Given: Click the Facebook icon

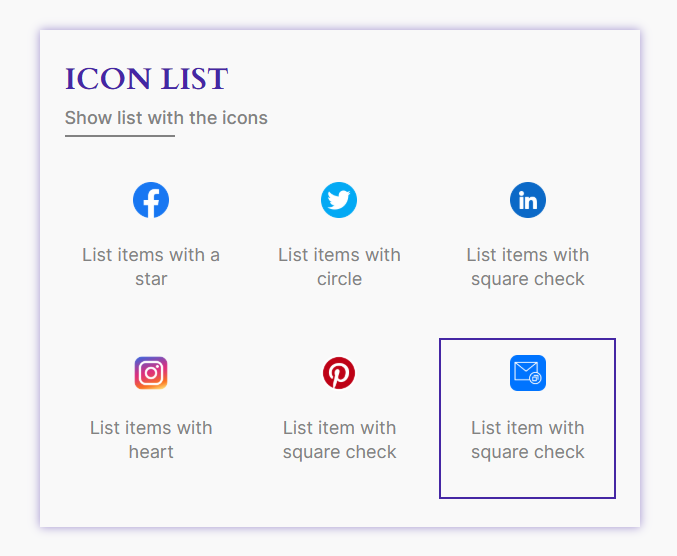Looking at the screenshot, I should pyautogui.click(x=151, y=200).
